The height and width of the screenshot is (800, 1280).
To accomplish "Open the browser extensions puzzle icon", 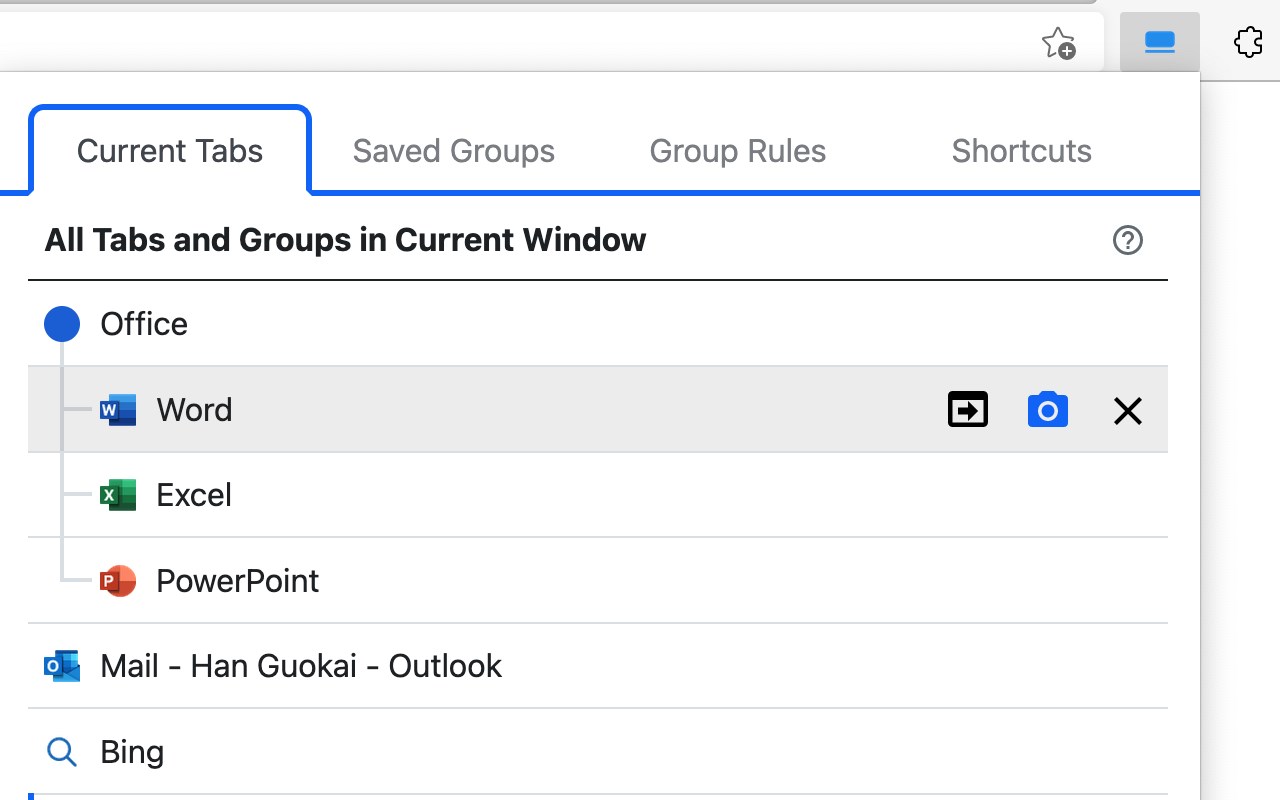I will point(1247,42).
